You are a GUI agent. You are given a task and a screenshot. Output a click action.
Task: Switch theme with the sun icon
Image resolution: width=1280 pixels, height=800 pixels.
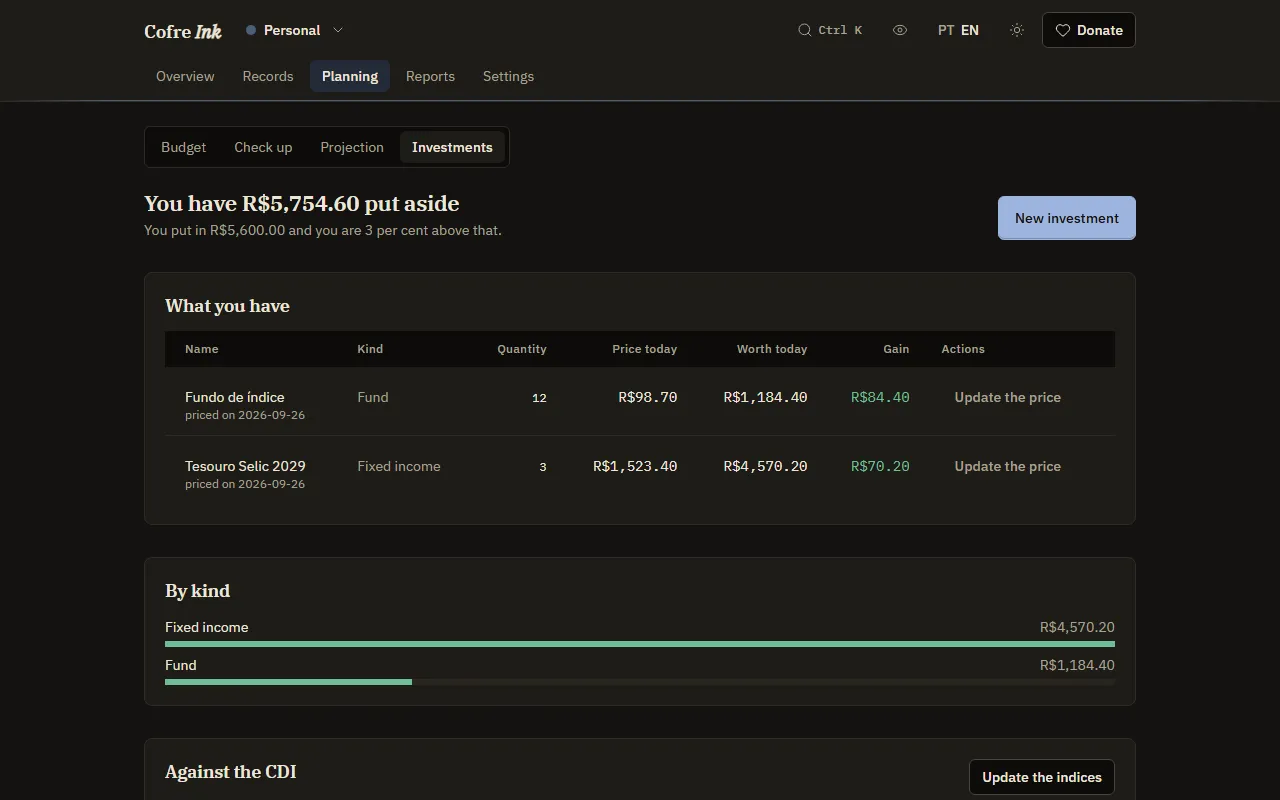(1017, 30)
